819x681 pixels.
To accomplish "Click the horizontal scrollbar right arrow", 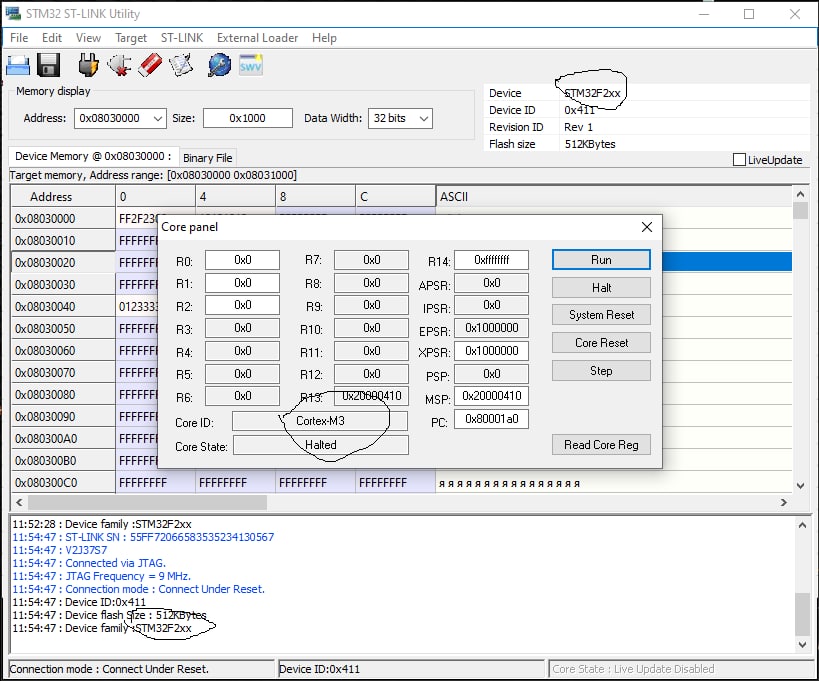I will [x=783, y=502].
